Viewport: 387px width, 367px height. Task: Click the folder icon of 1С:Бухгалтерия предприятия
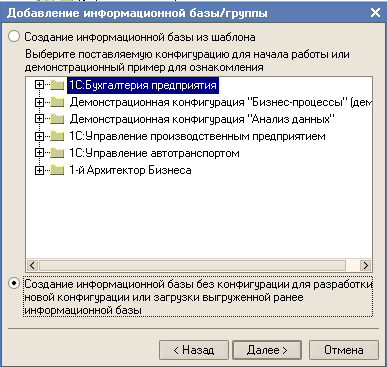[x=57, y=85]
